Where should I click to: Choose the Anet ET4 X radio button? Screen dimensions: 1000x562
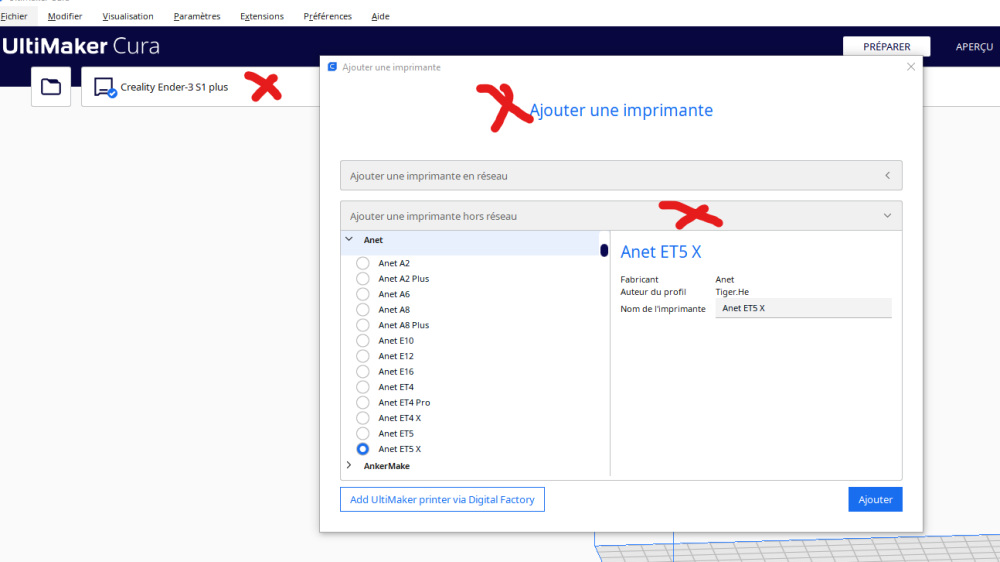(x=363, y=418)
